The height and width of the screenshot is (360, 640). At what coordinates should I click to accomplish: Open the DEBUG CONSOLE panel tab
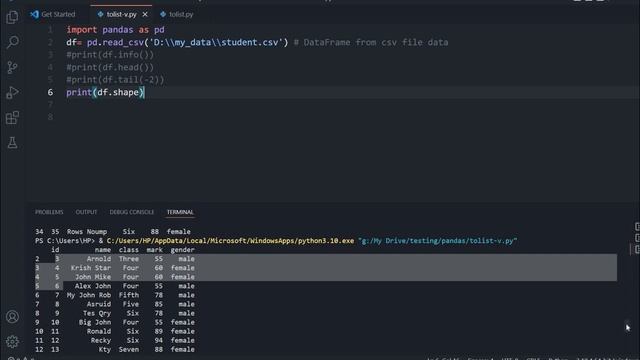pyautogui.click(x=132, y=212)
